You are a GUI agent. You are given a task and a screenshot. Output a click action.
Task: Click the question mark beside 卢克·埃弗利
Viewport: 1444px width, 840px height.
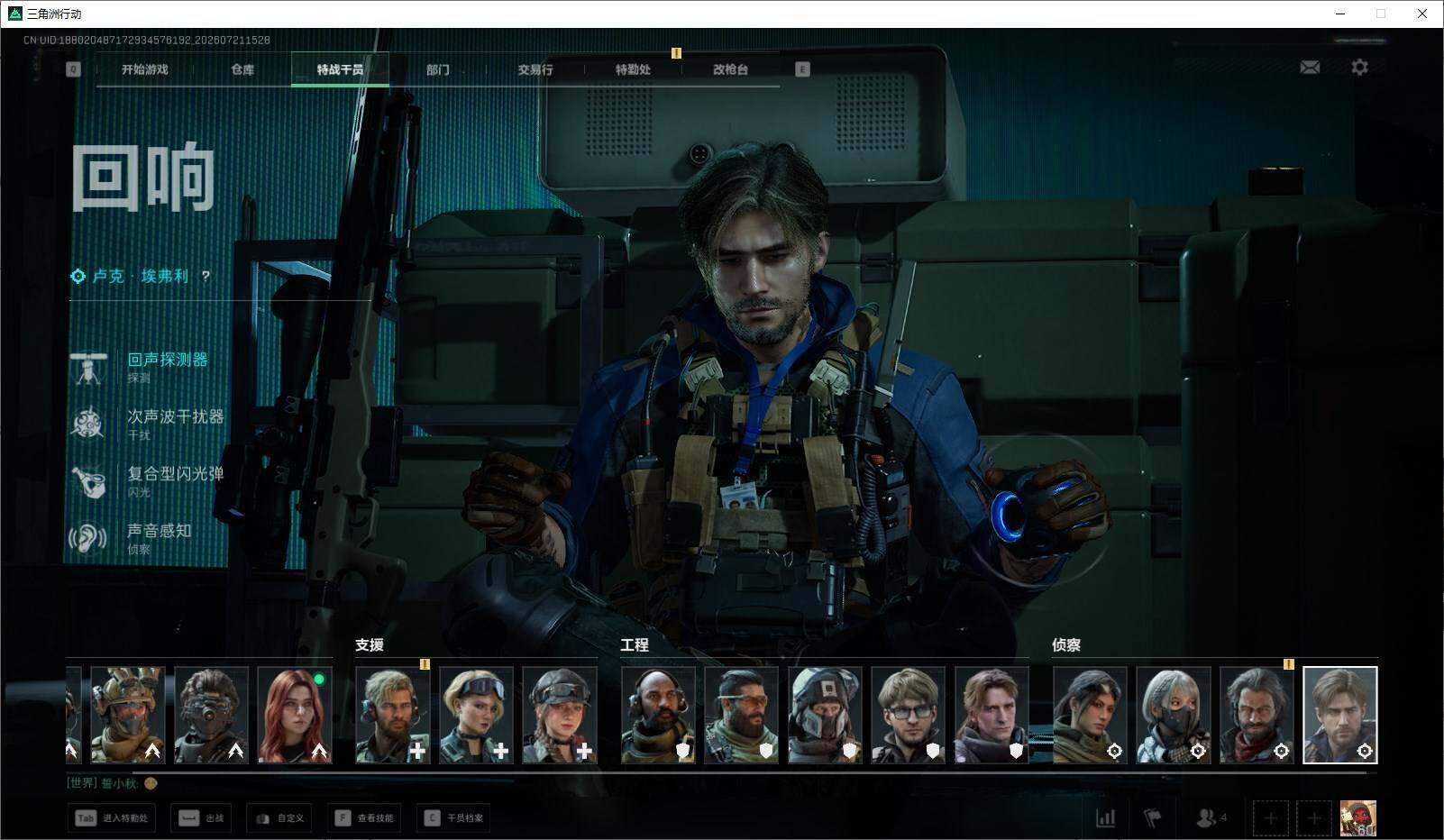pos(206,277)
